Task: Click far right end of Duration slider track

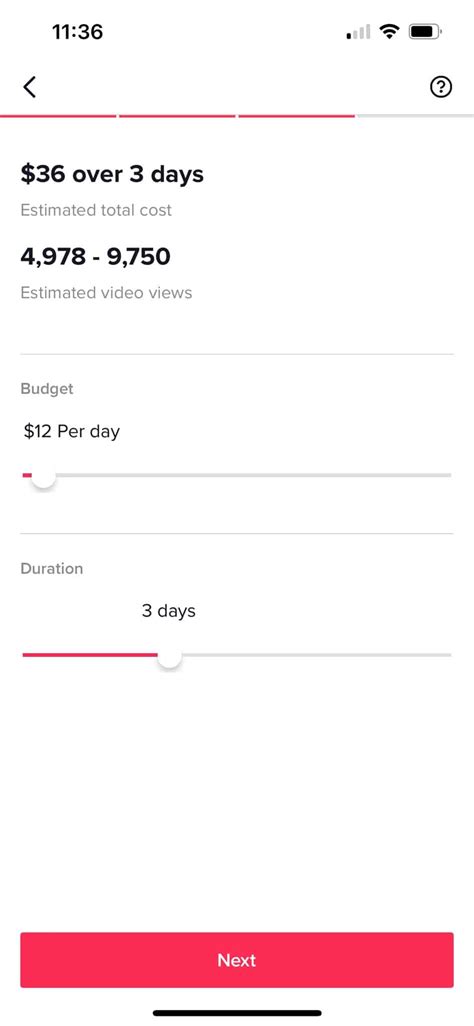Action: tap(447, 655)
